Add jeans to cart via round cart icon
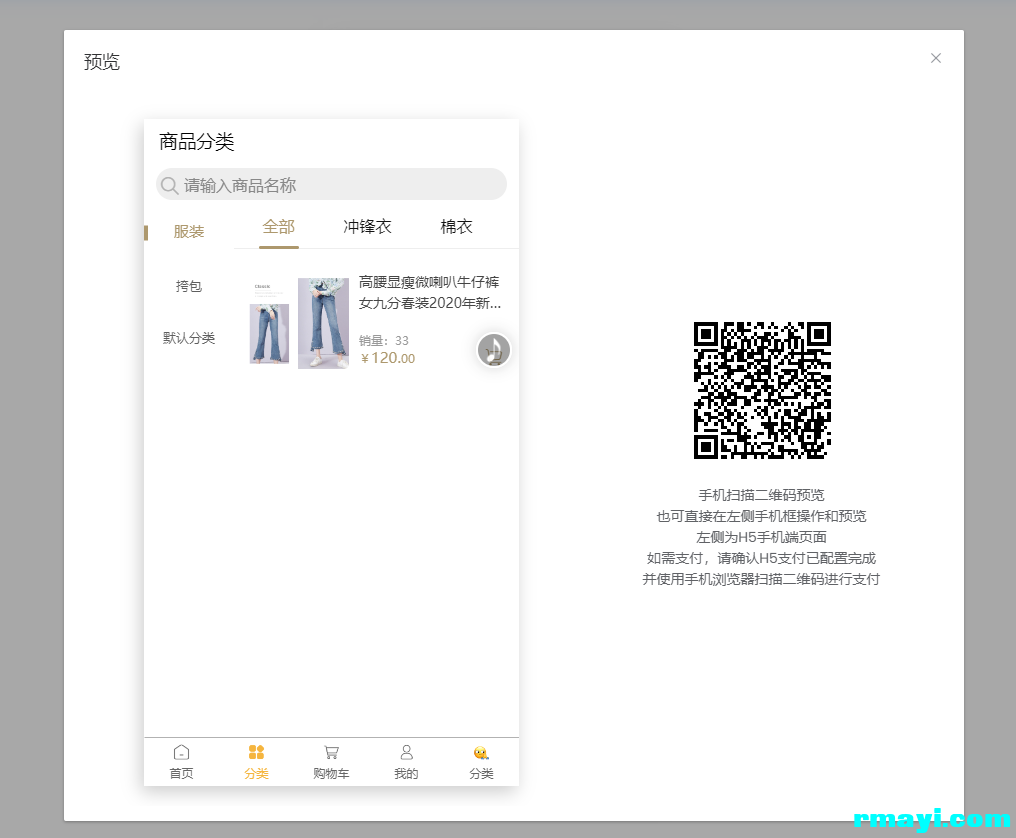 [494, 351]
